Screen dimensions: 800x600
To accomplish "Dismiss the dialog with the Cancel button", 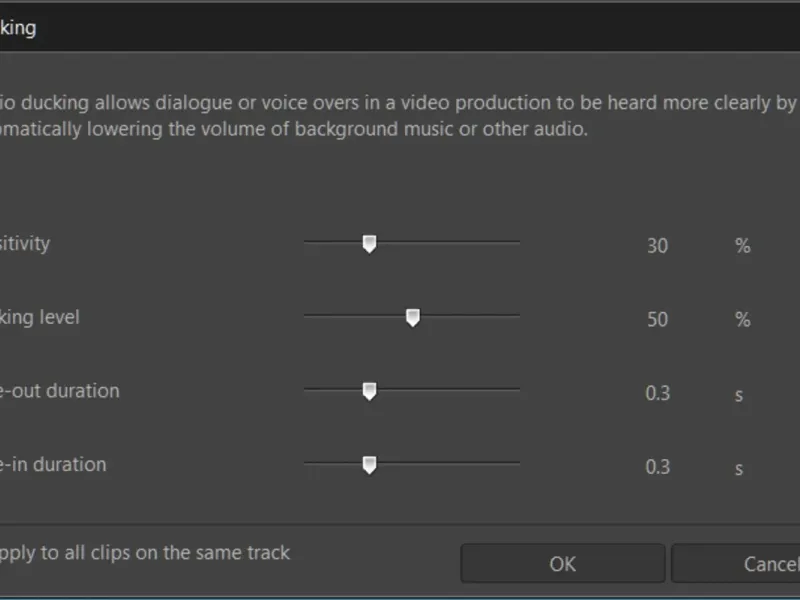I will pyautogui.click(x=740, y=564).
